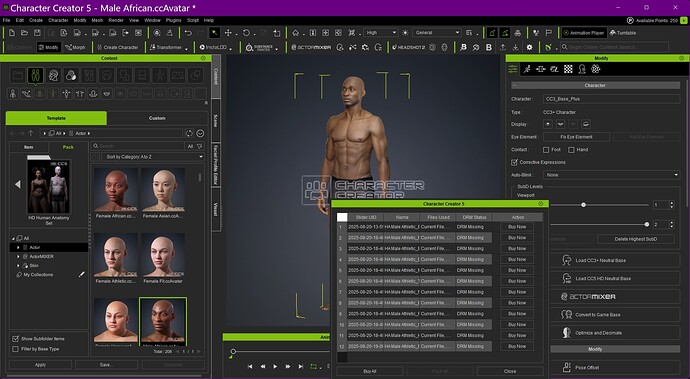The height and width of the screenshot is (379, 690).
Task: Expand the ActorMIXER tree node
Action: (18, 256)
